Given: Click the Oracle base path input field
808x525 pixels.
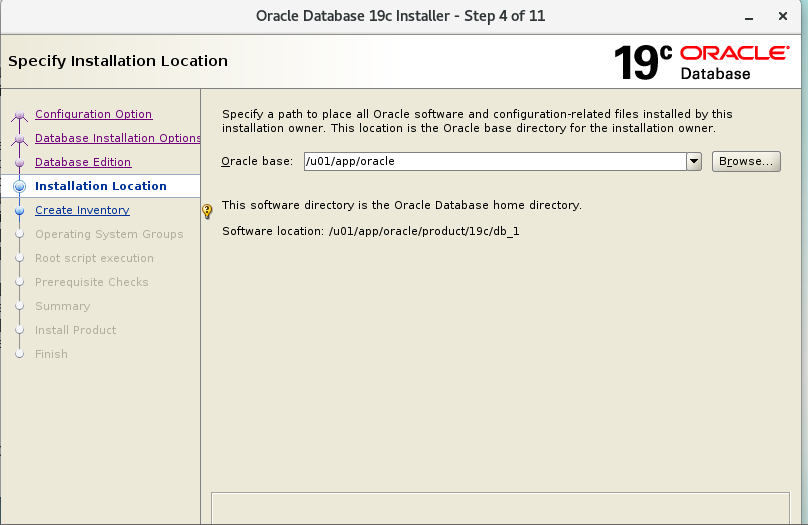Looking at the screenshot, I should click(x=495, y=161).
